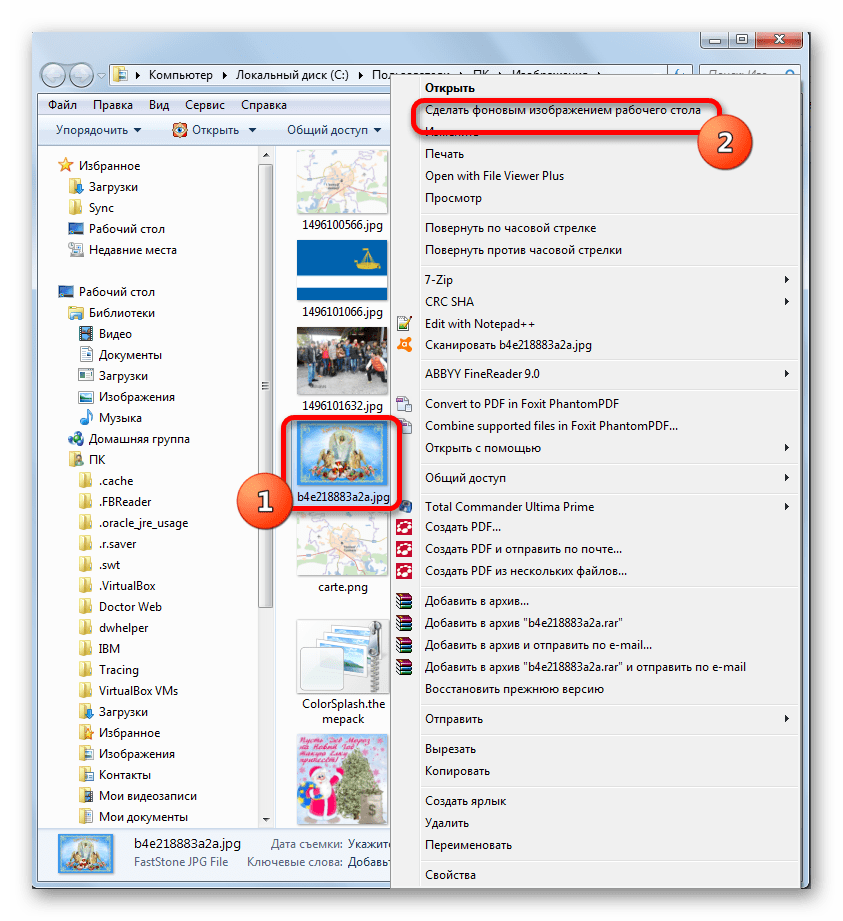Choose Повернуть по часовой стрелке
Screen dimensions: 843x921
(510, 228)
